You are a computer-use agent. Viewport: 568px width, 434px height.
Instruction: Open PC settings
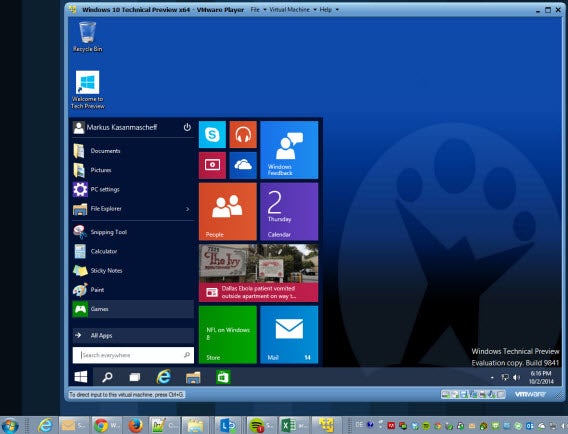pos(133,189)
